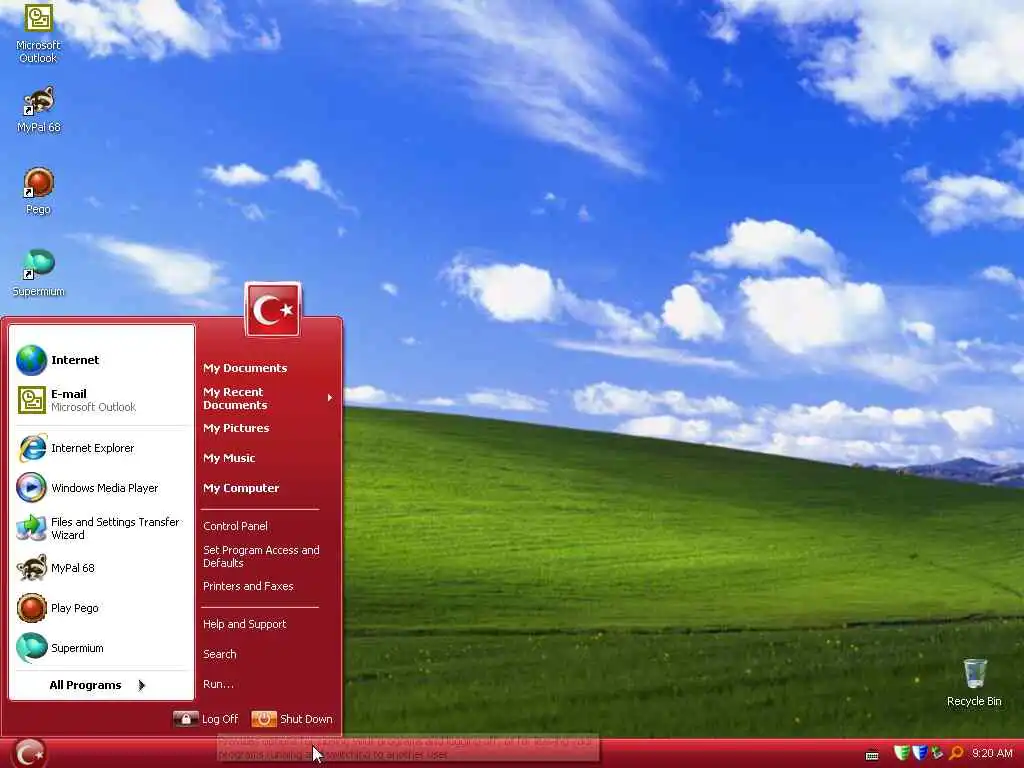Launch Supermium from start menu list

click(x=102, y=648)
